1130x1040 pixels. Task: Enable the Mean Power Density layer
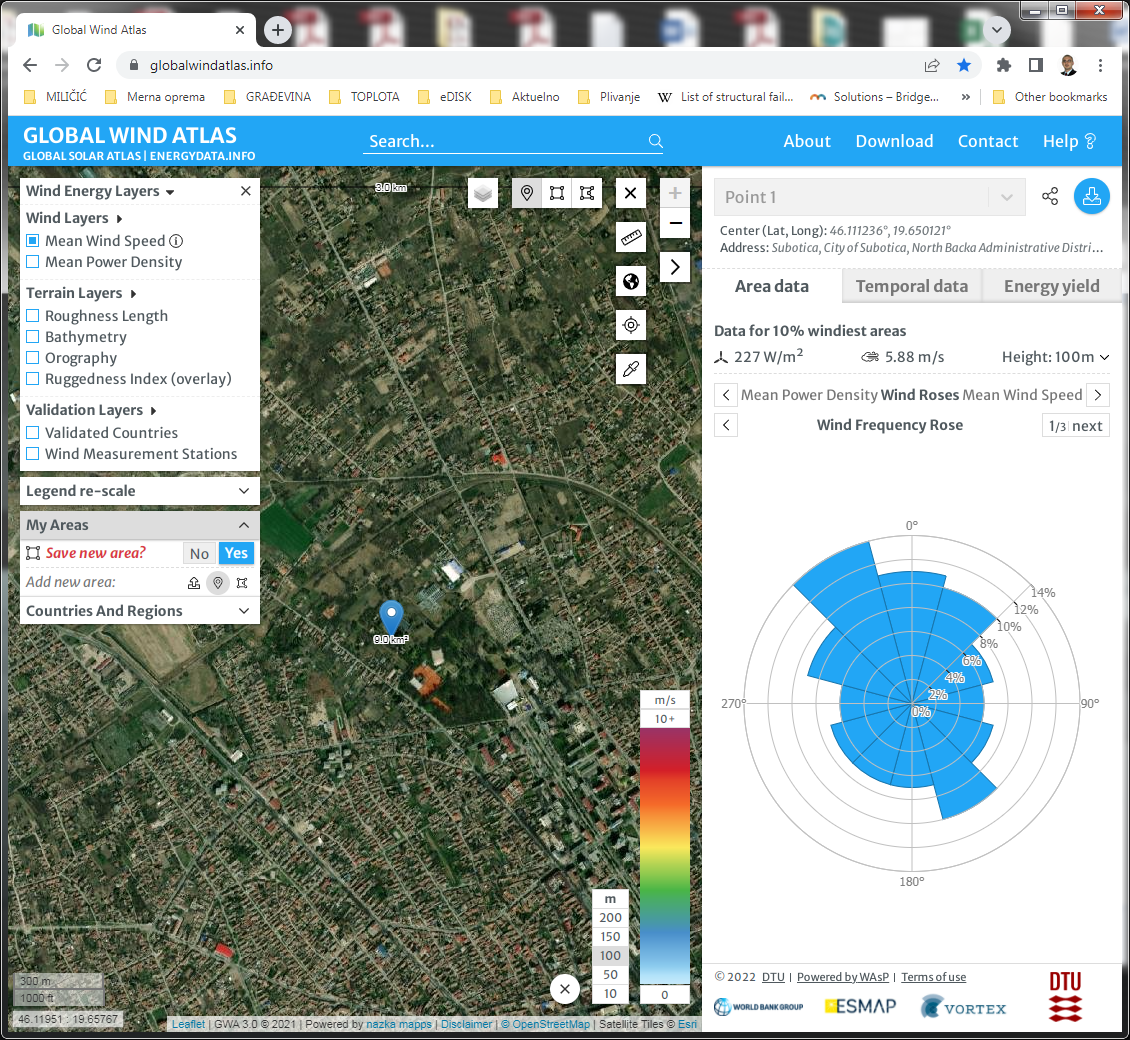coord(33,262)
